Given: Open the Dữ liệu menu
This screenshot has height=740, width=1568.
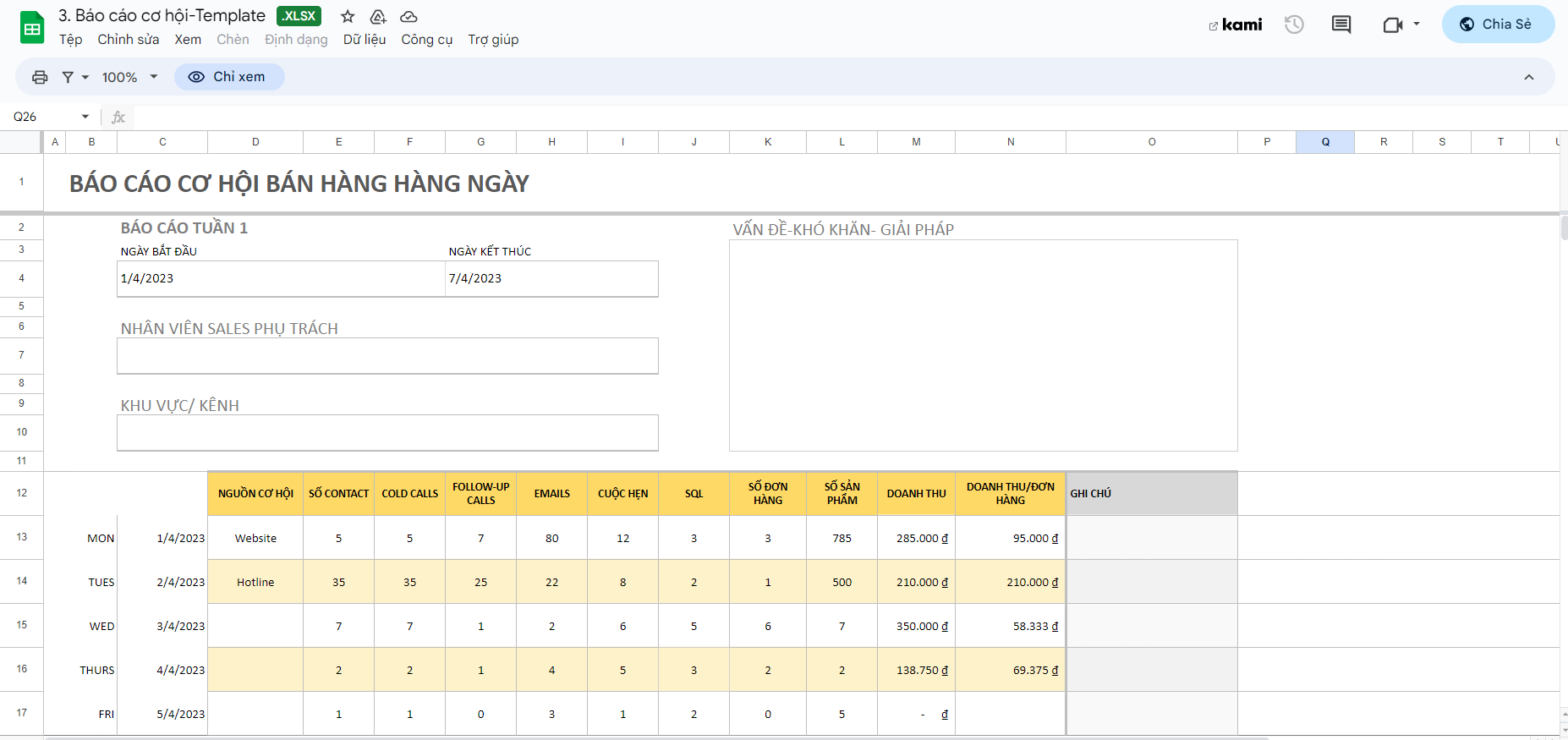Looking at the screenshot, I should click(x=365, y=40).
